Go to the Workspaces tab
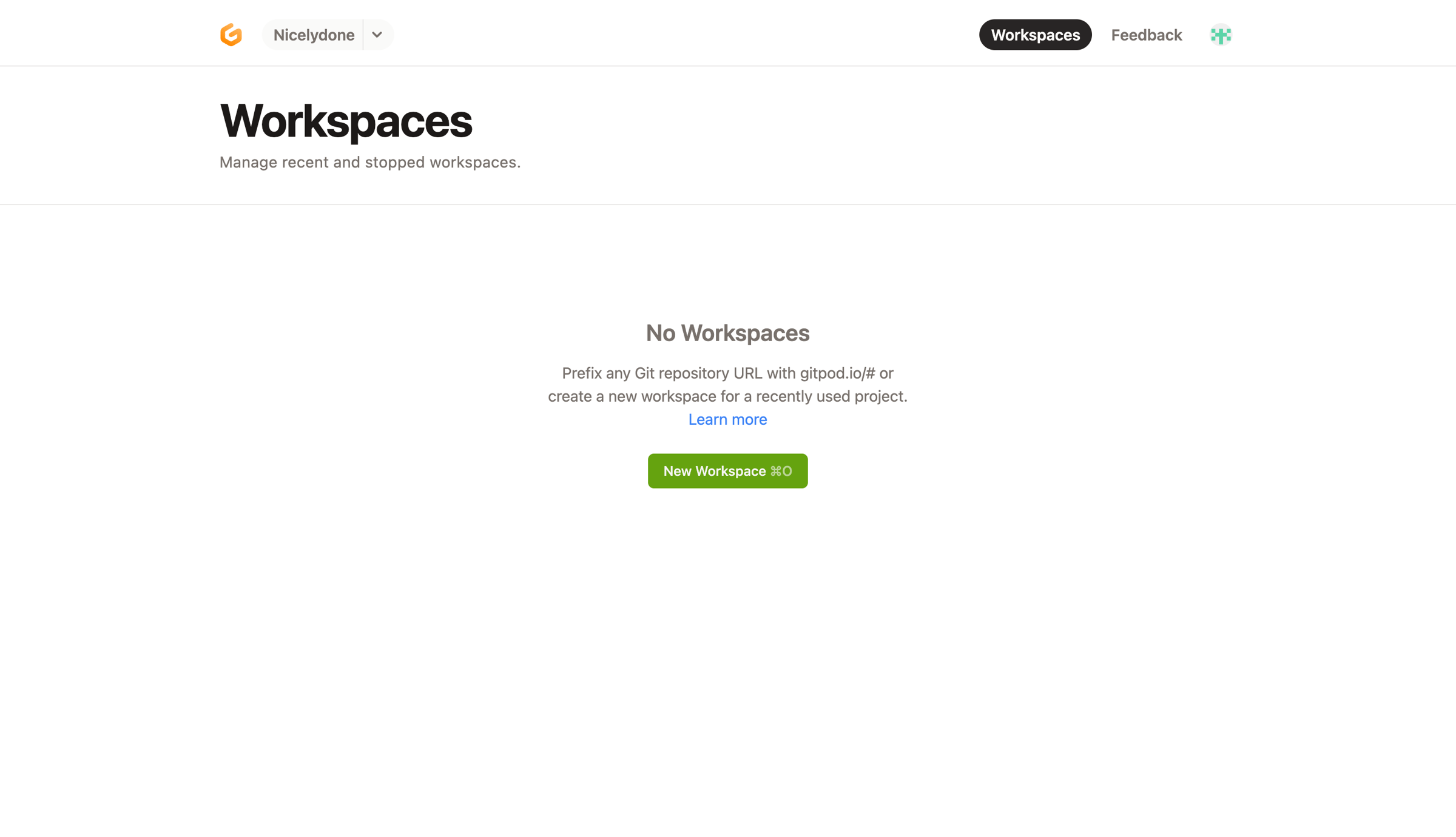The height and width of the screenshot is (837, 1456). (1035, 35)
